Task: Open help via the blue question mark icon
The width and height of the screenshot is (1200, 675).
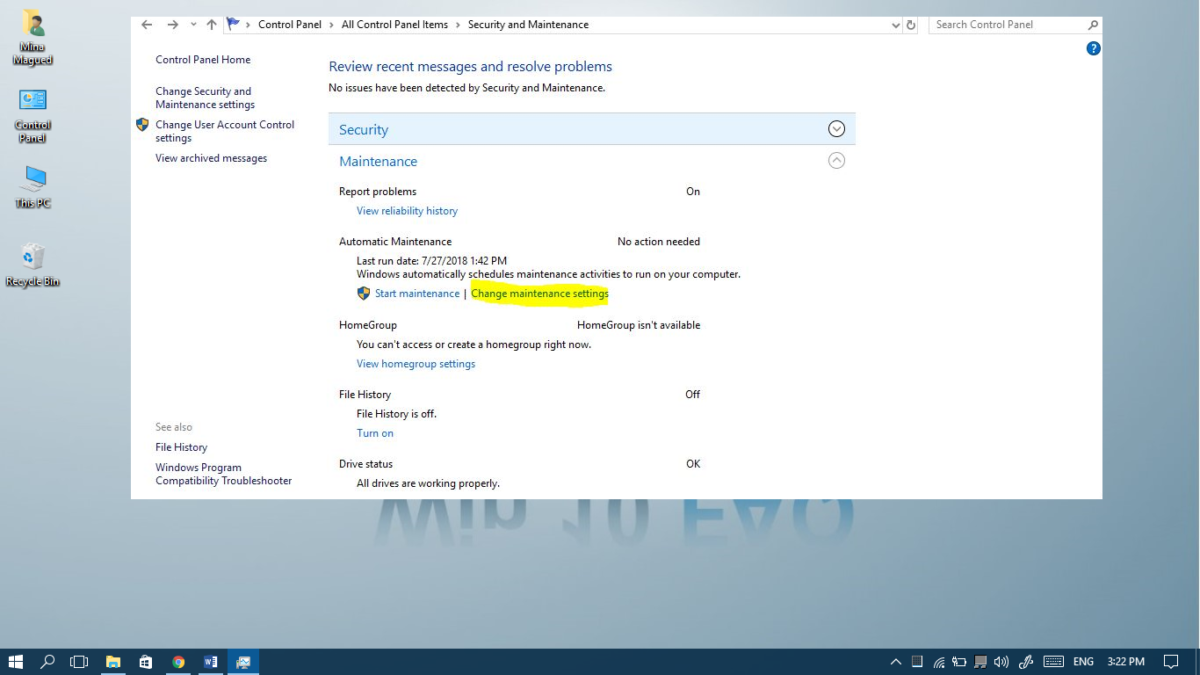Action: [1092, 47]
